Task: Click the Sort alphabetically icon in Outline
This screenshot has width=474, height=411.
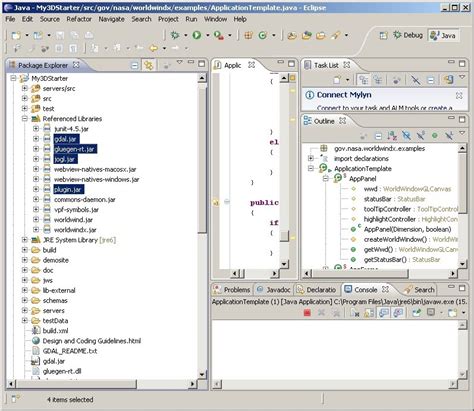Action: (392, 135)
